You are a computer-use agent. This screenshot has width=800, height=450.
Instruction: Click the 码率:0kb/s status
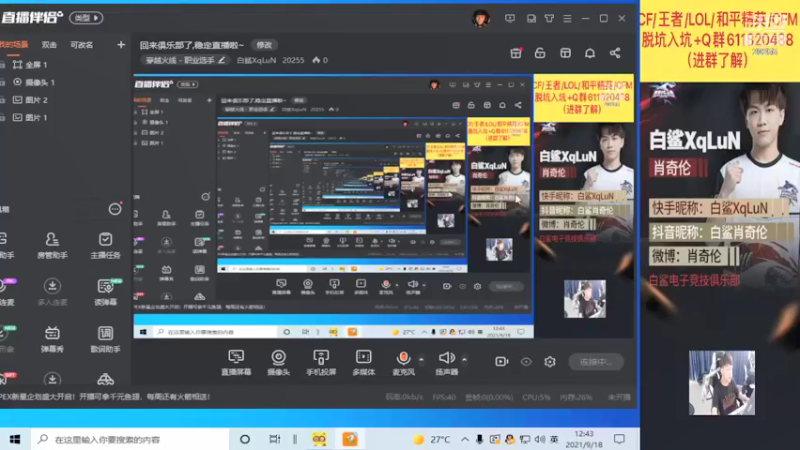pos(404,396)
